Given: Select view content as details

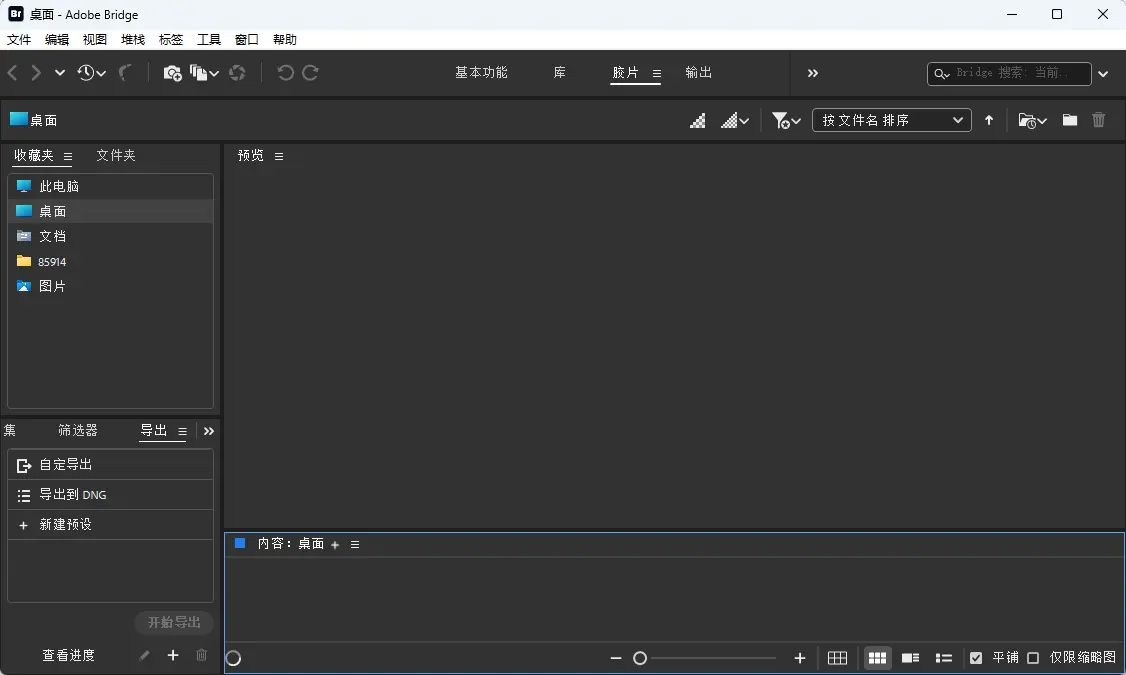Looking at the screenshot, I should pos(911,658).
